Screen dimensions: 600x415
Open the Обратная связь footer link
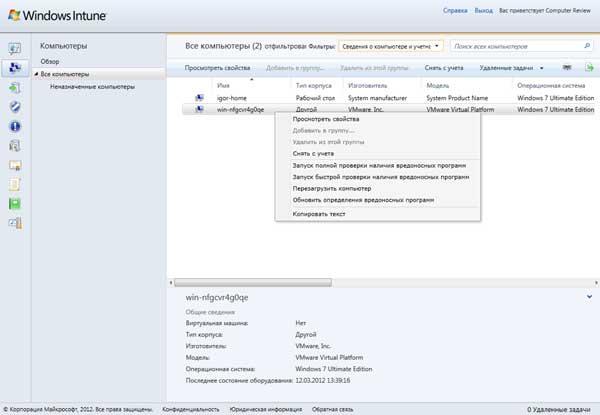coord(333,409)
